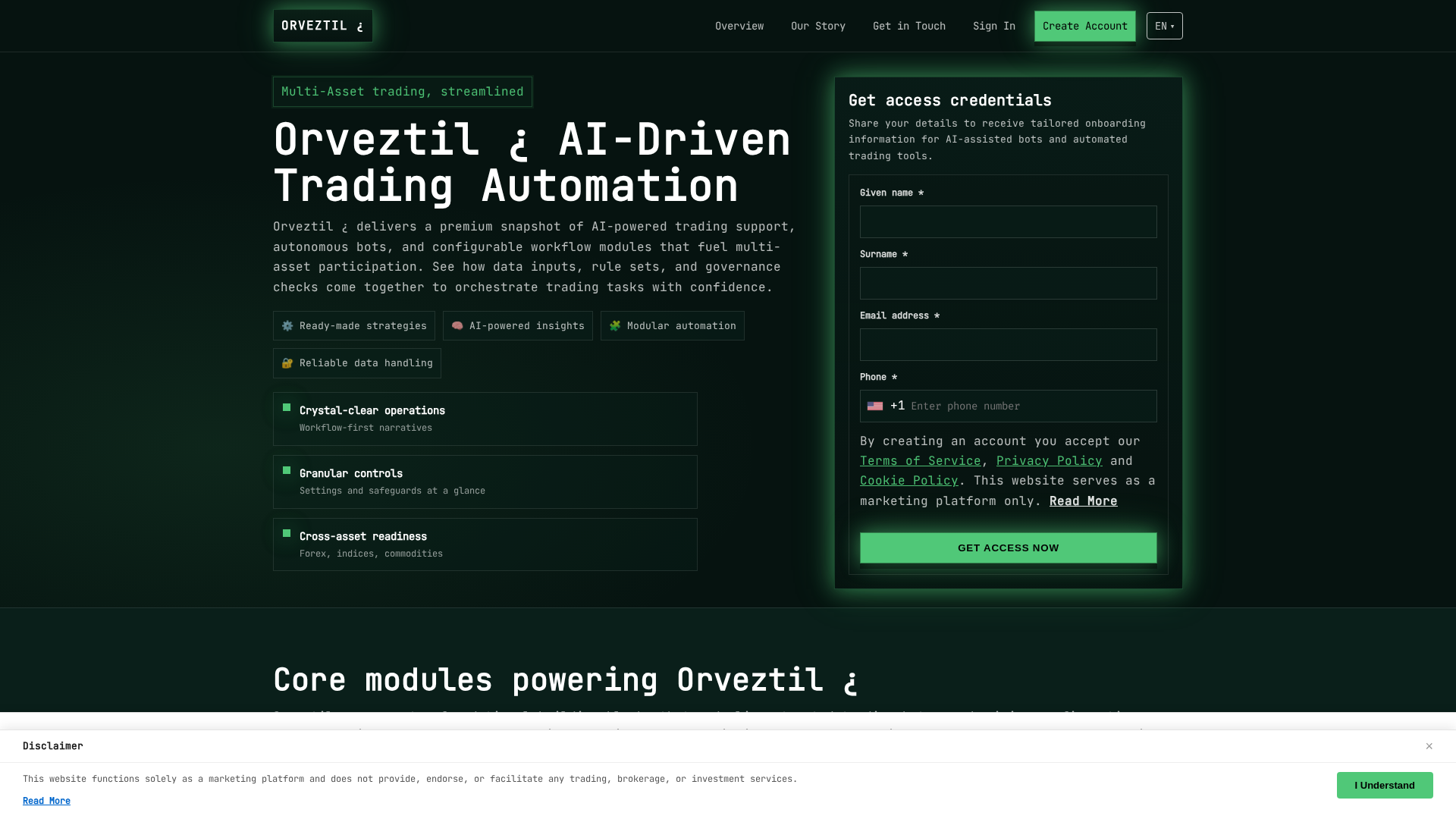Click Read More in the signup form

[x=1084, y=501]
